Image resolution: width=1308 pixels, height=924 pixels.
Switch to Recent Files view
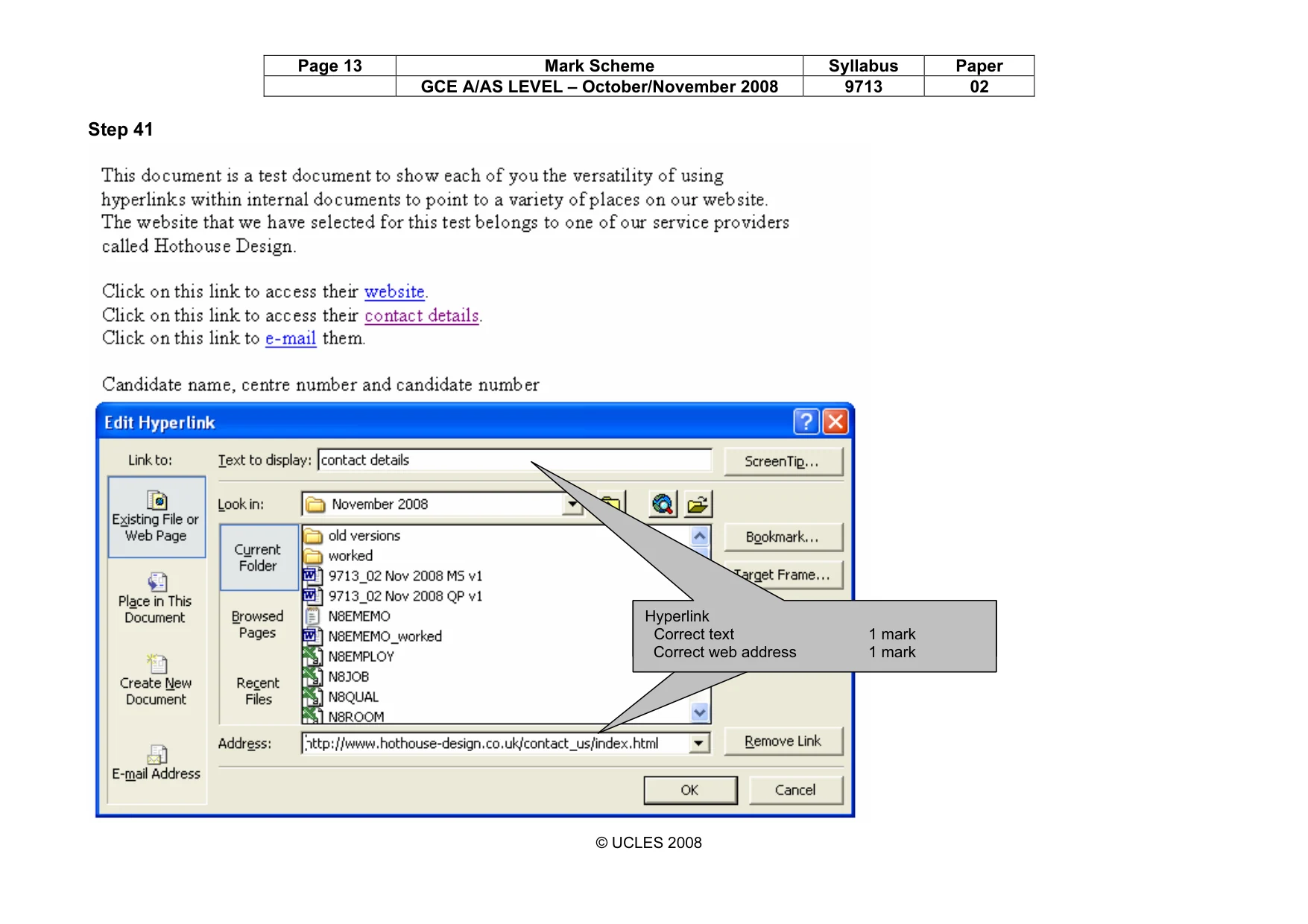click(x=258, y=691)
